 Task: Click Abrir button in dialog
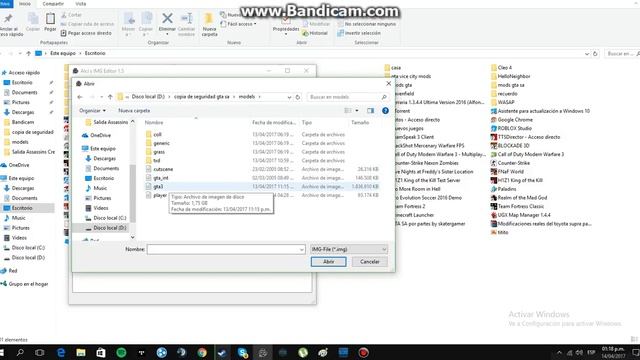tap(329, 262)
